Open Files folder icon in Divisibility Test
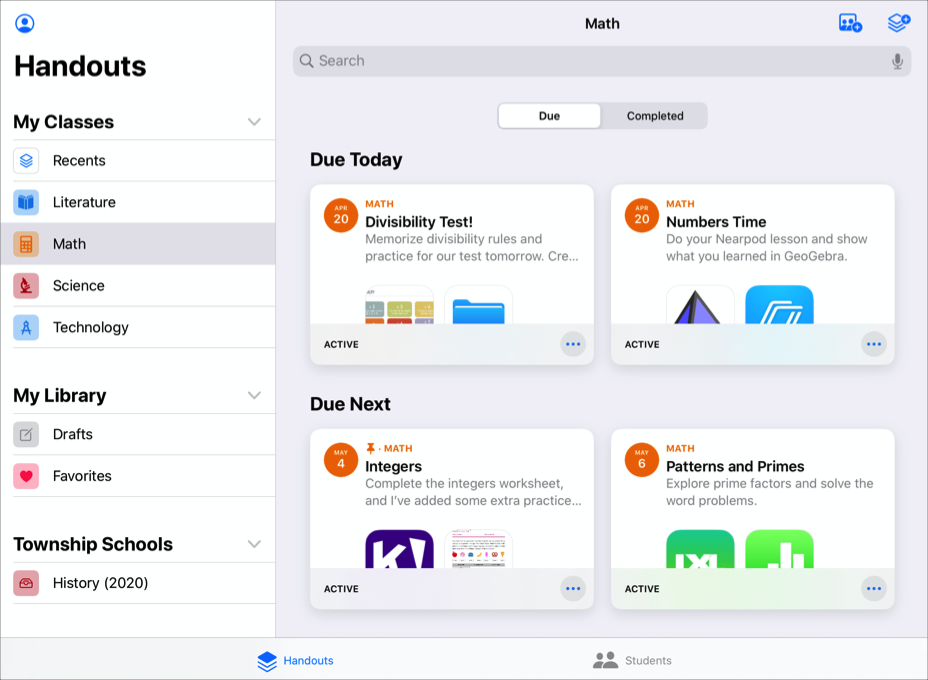The width and height of the screenshot is (928, 680). pos(478,306)
